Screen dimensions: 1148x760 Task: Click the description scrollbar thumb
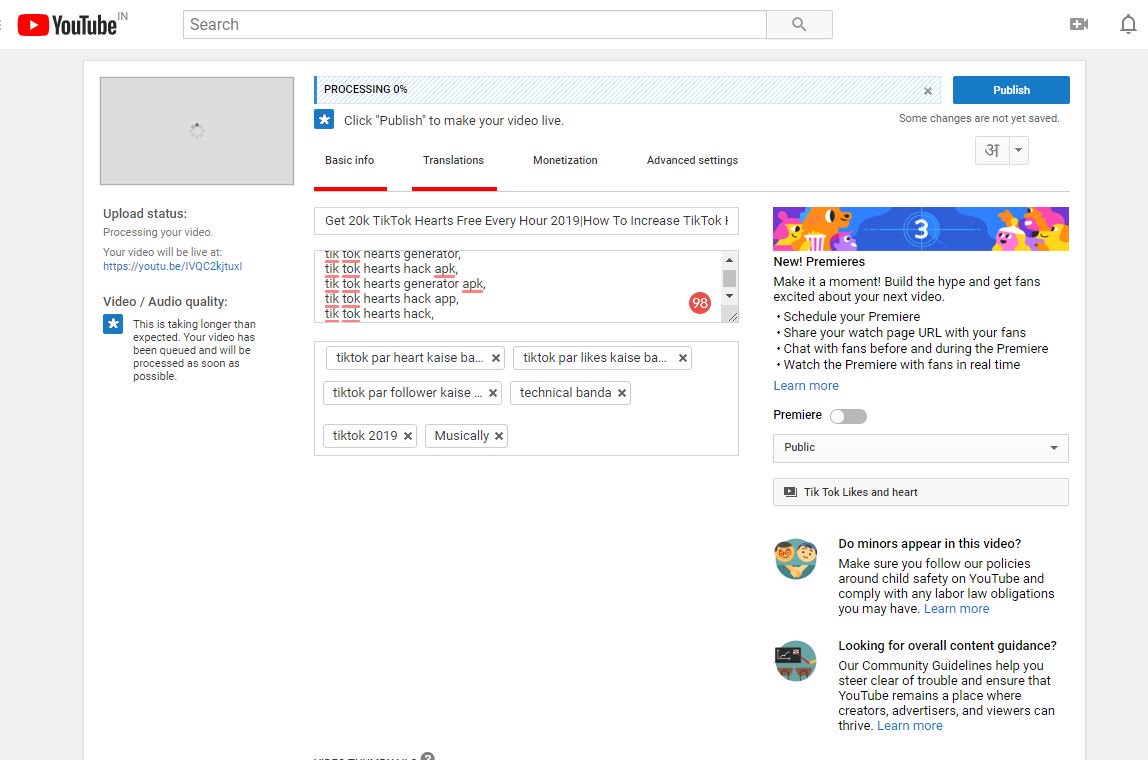coord(729,278)
